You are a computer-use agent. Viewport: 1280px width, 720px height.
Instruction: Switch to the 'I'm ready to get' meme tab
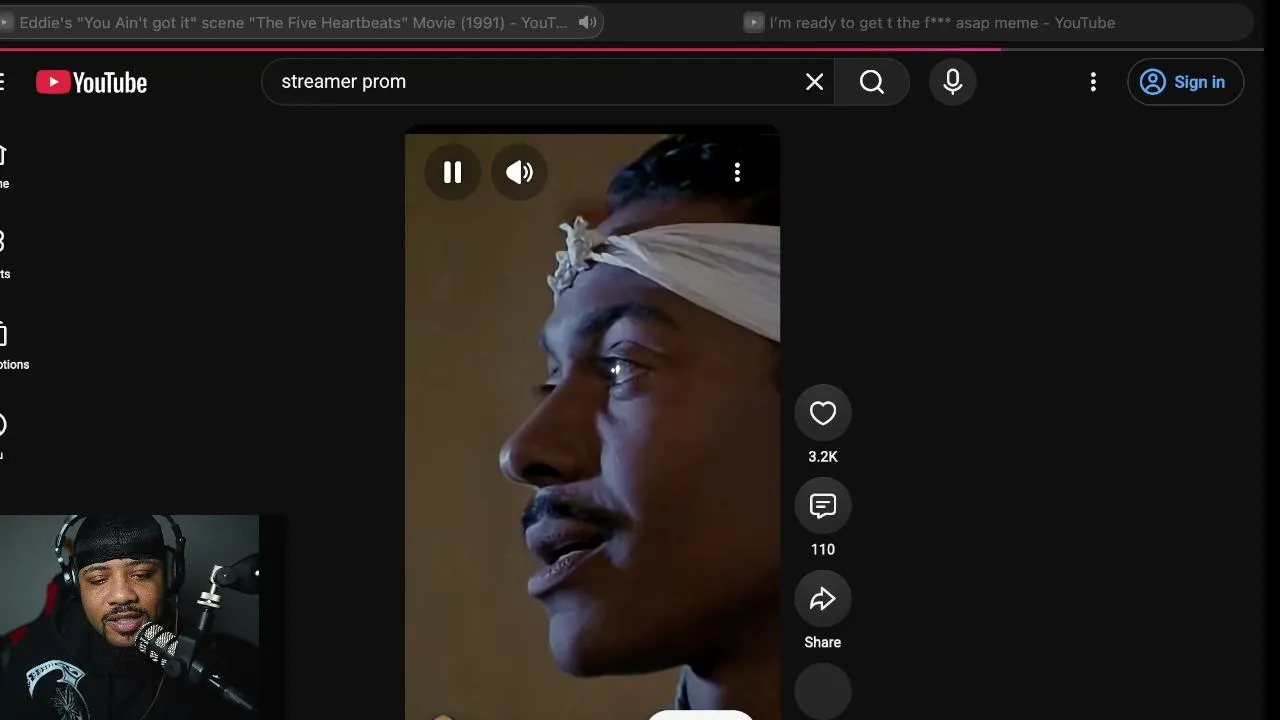click(x=930, y=22)
